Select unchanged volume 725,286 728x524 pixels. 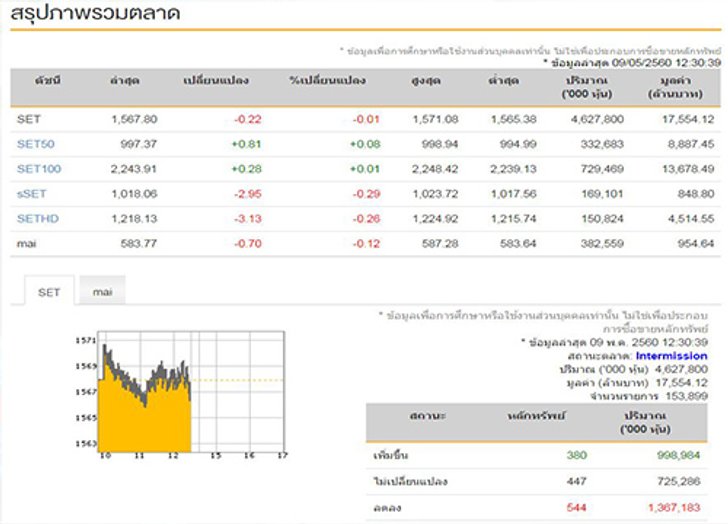point(678,481)
